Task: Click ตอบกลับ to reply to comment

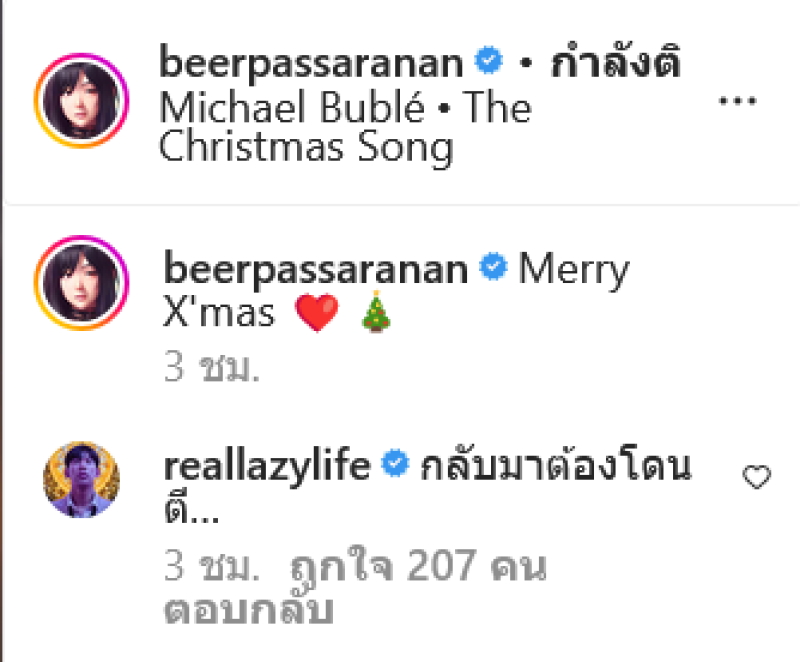Action: tap(248, 608)
